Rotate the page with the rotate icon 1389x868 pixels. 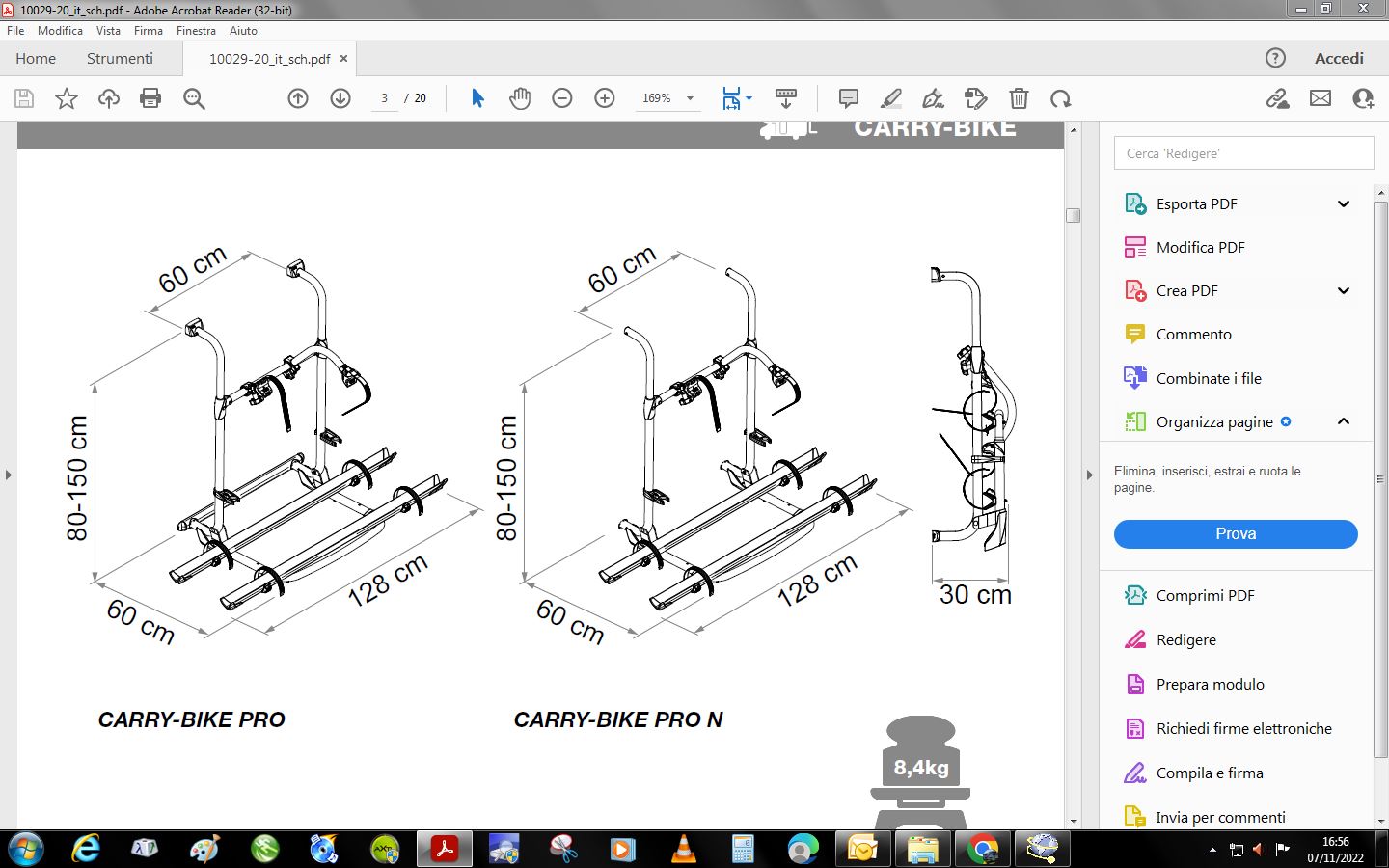point(1061,98)
